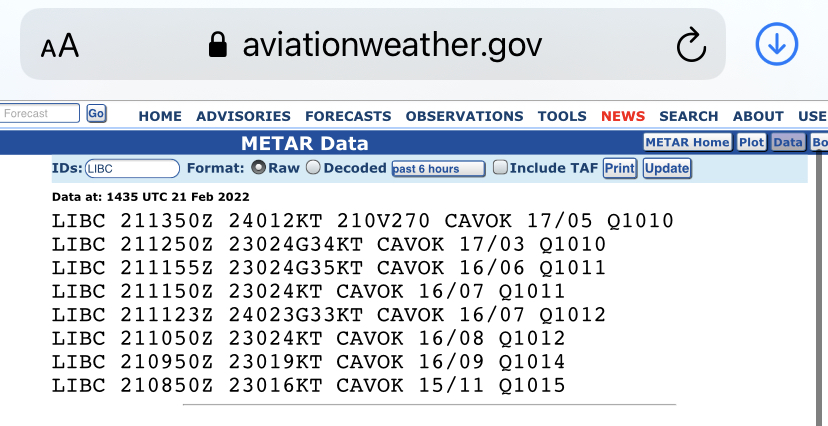The width and height of the screenshot is (828, 426).
Task: Open the OBSERVATIONS menu
Action: click(465, 116)
